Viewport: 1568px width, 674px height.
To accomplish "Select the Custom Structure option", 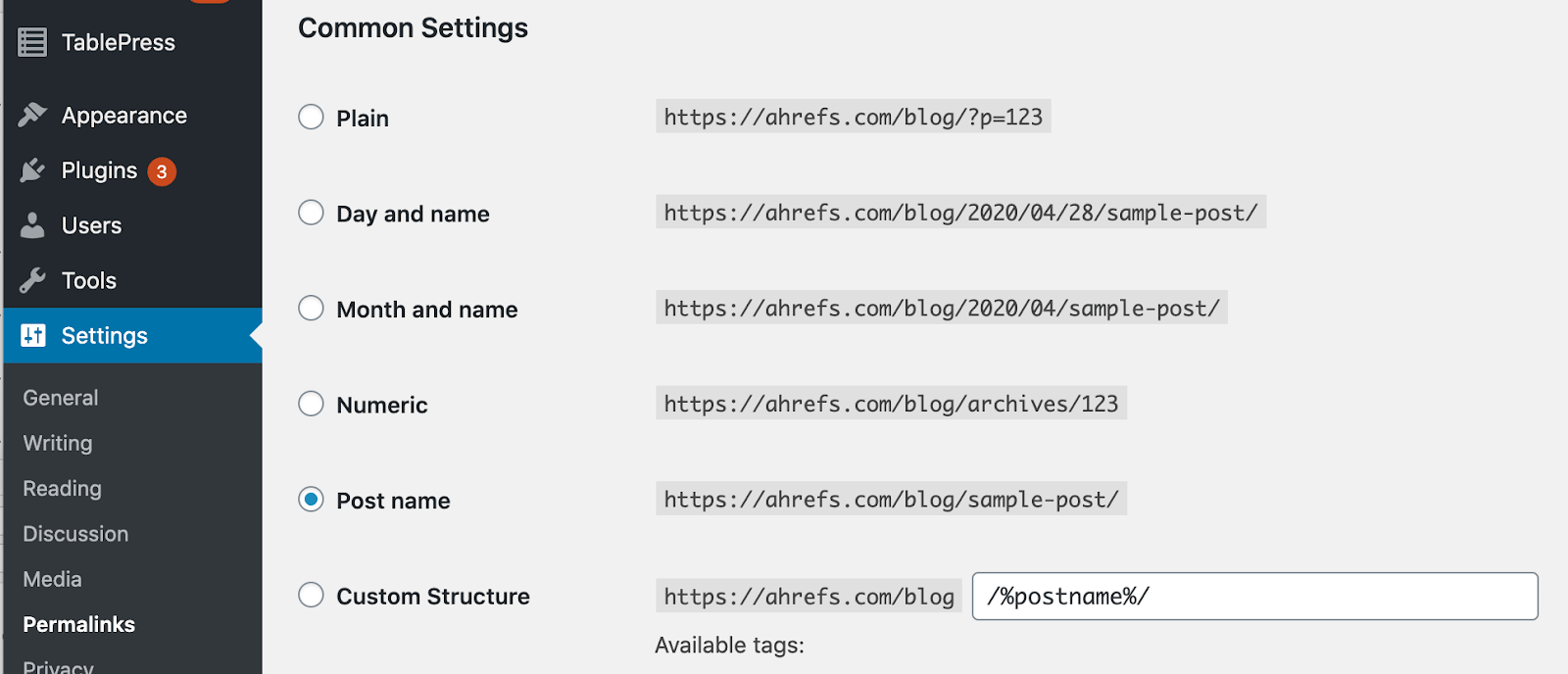I will tap(310, 595).
